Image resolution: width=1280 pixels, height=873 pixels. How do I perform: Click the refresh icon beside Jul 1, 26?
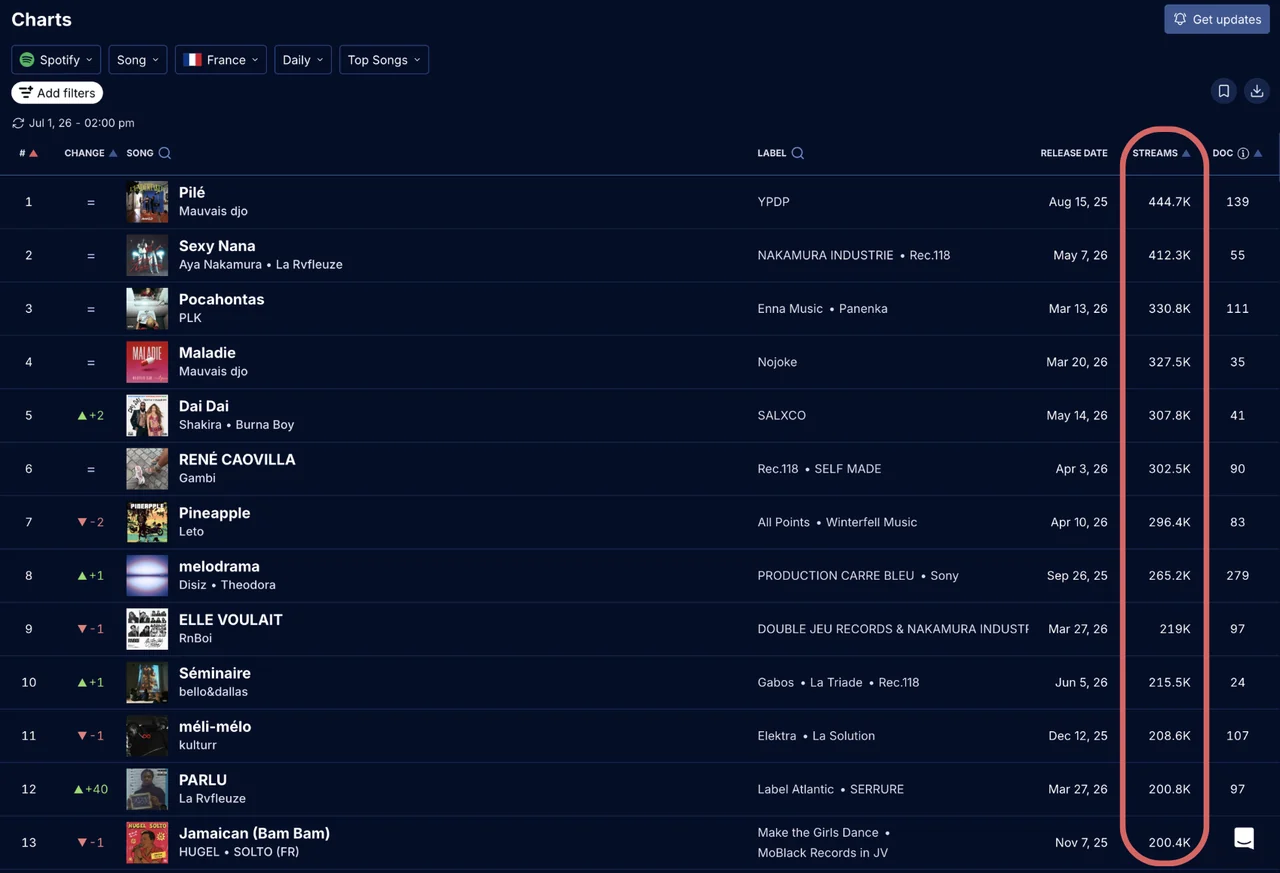point(18,123)
